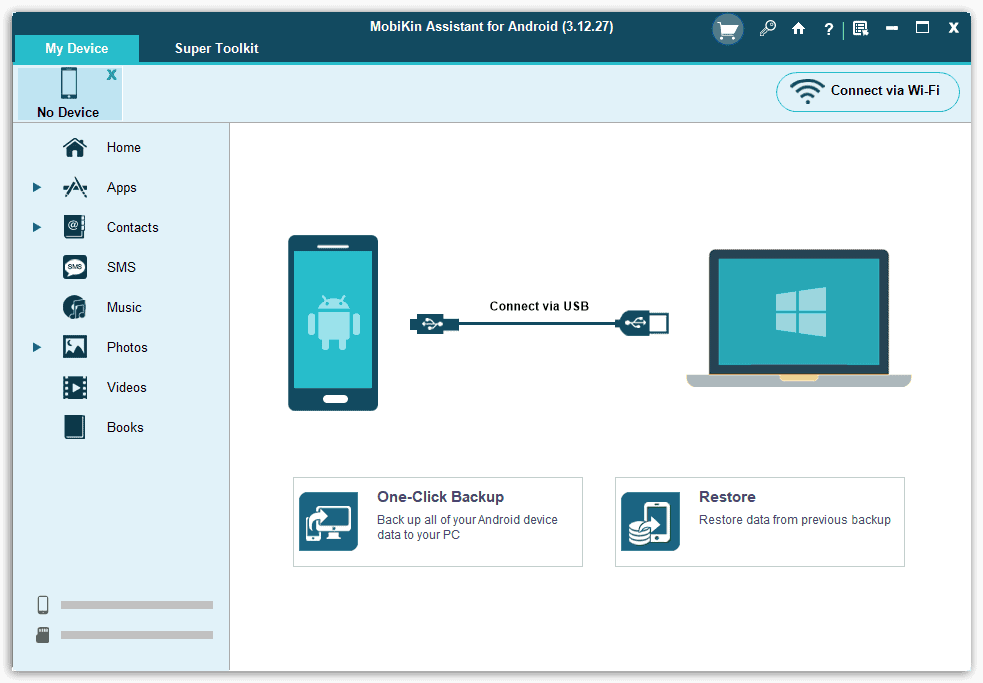Open the home website icon in title bar
This screenshot has height=683, width=983.
[798, 28]
